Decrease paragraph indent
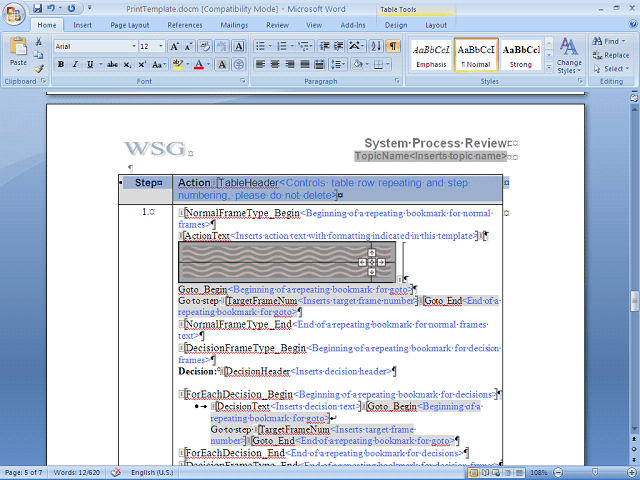 (324, 46)
